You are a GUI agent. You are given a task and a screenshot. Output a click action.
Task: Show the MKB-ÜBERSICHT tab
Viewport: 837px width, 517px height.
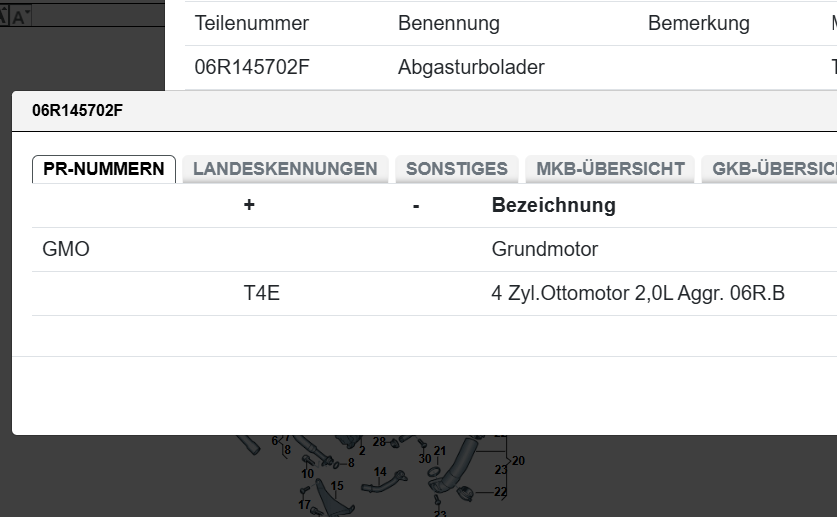(x=610, y=169)
